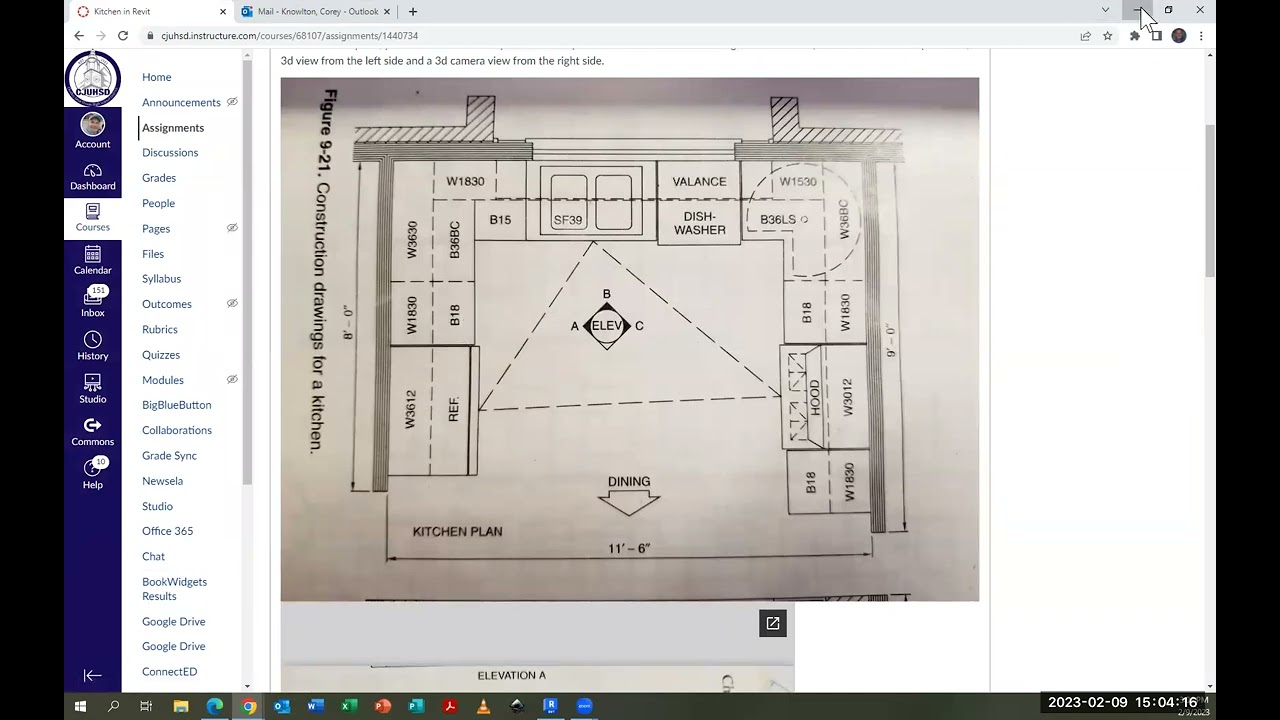Open Grades in course menu
This screenshot has width=1280, height=720.
(x=159, y=178)
